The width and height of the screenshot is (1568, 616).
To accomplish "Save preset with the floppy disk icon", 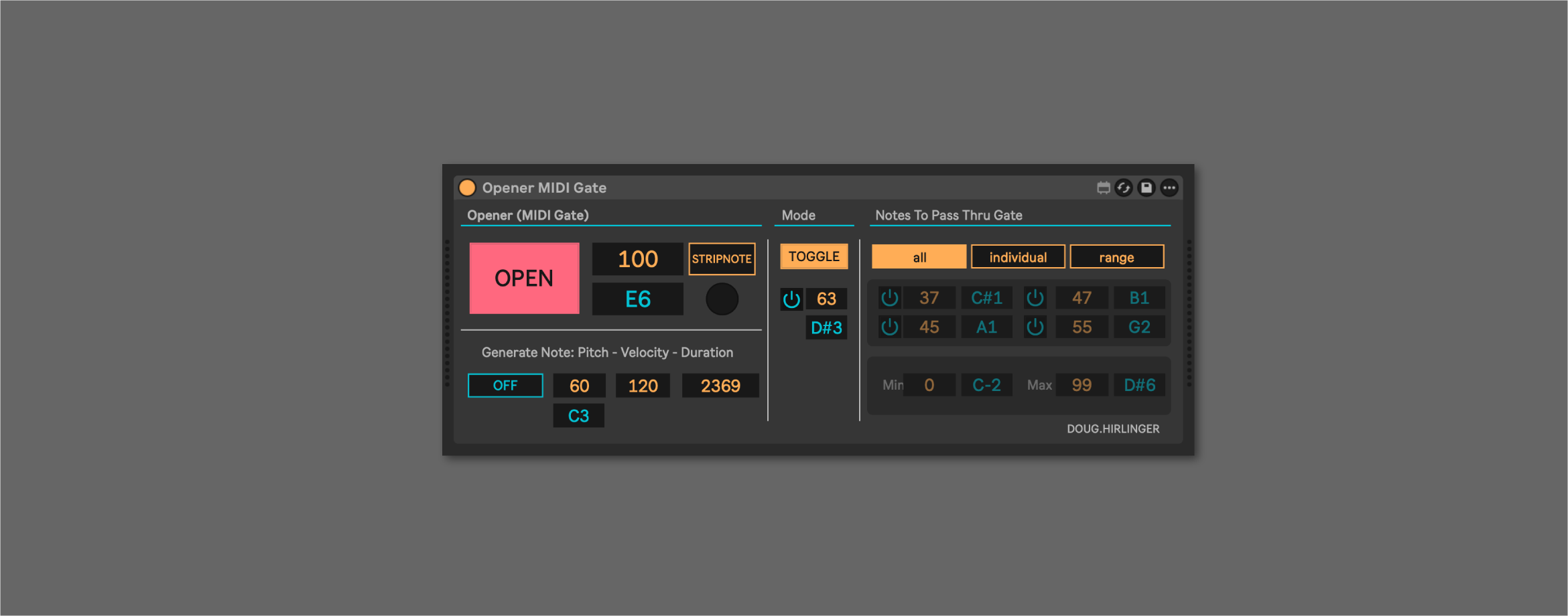I will coord(1147,187).
